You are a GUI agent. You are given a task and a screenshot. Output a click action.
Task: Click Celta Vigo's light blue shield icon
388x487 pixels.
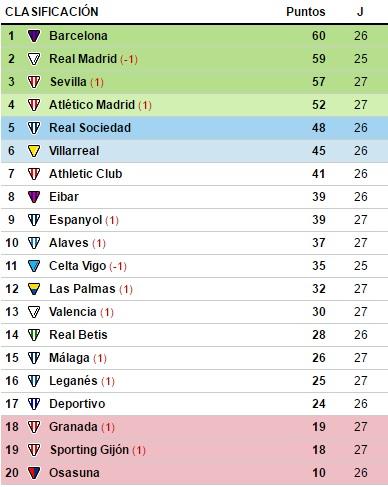[34, 266]
